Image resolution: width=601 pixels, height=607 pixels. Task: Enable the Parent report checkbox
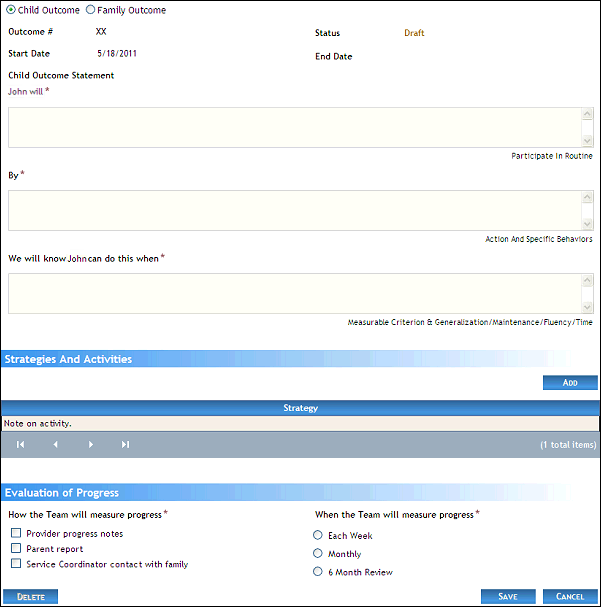[x=16, y=549]
